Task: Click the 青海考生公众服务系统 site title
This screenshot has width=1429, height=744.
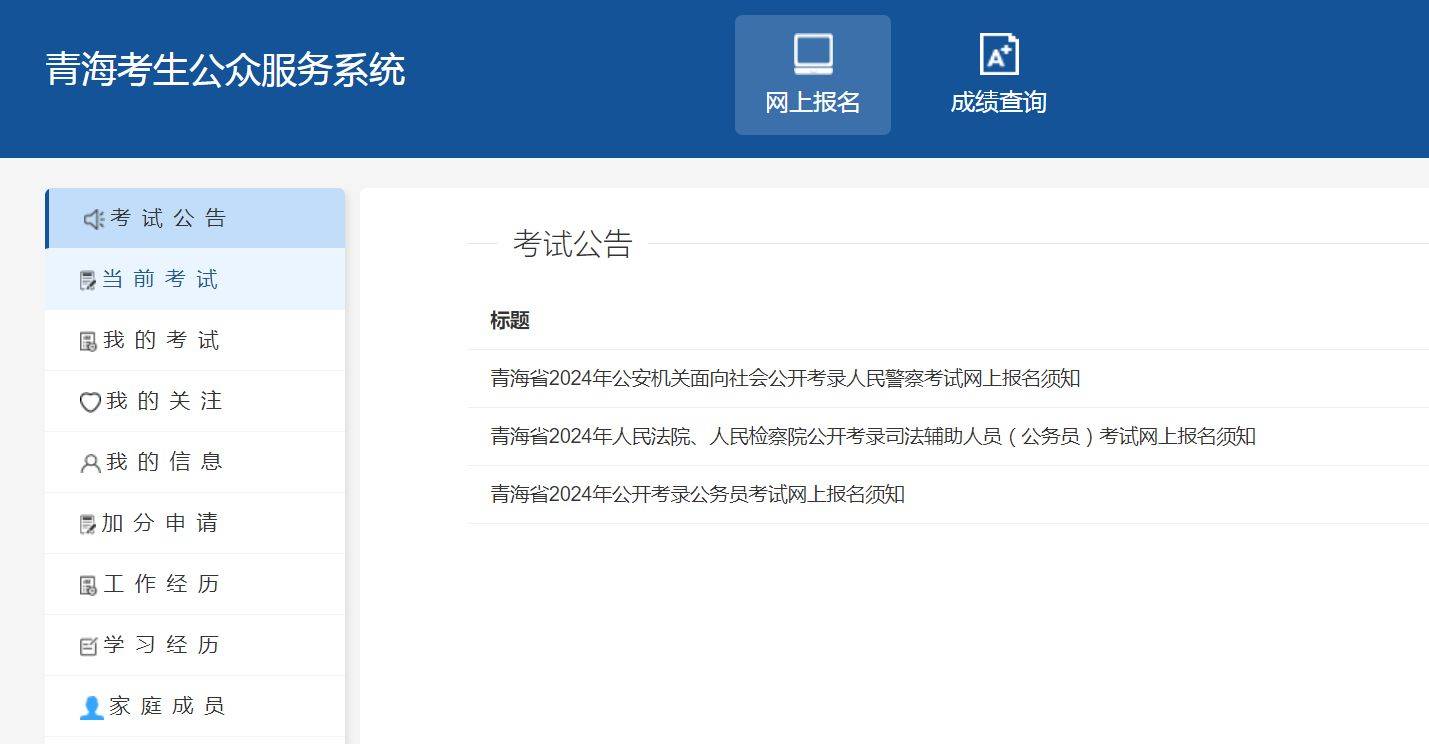Action: [225, 70]
